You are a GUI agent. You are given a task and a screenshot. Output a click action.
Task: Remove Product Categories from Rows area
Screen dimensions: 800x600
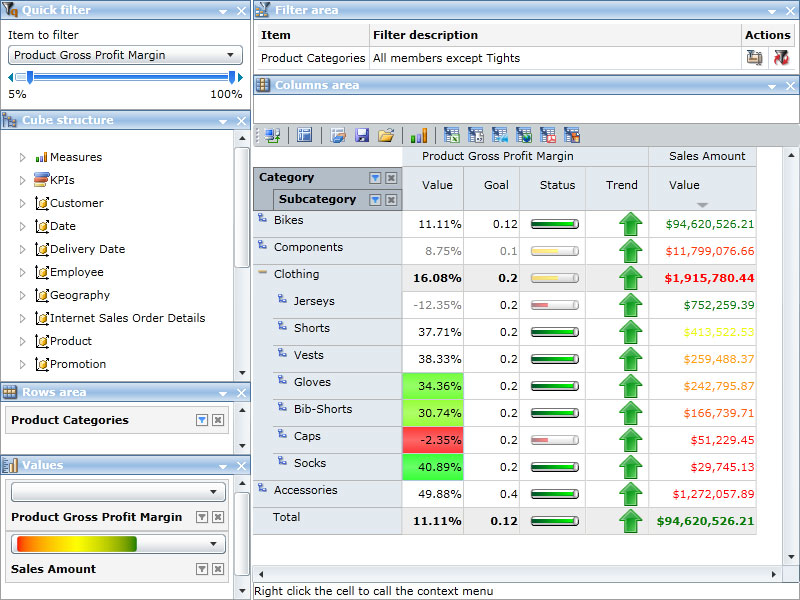point(218,420)
